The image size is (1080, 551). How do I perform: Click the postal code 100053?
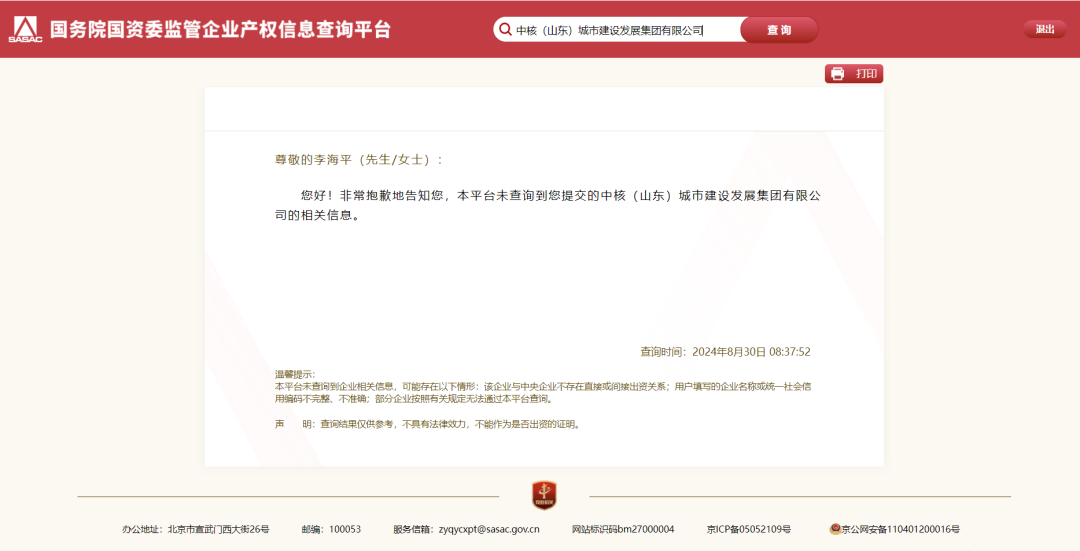coord(344,529)
